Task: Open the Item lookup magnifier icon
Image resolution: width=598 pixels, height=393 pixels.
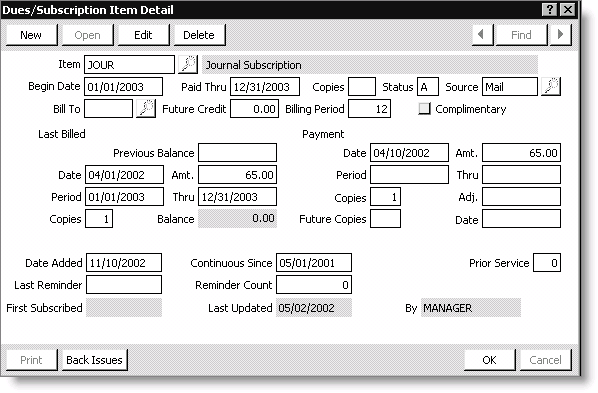Action: pos(188,64)
